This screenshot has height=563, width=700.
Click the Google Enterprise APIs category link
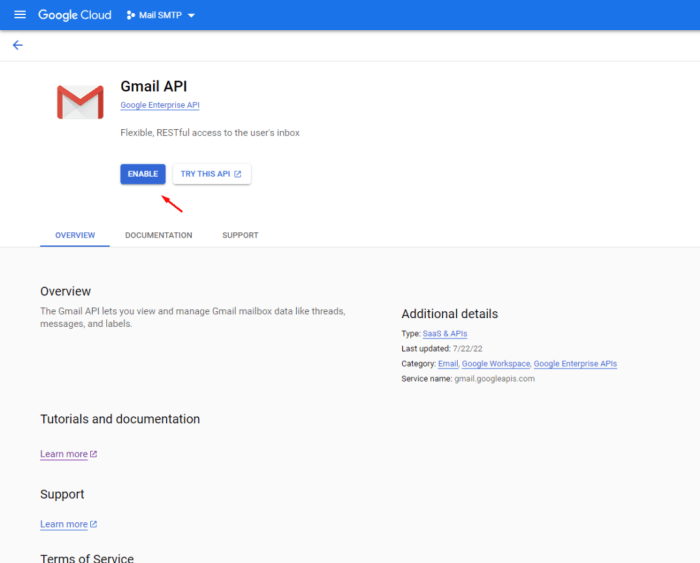point(575,364)
